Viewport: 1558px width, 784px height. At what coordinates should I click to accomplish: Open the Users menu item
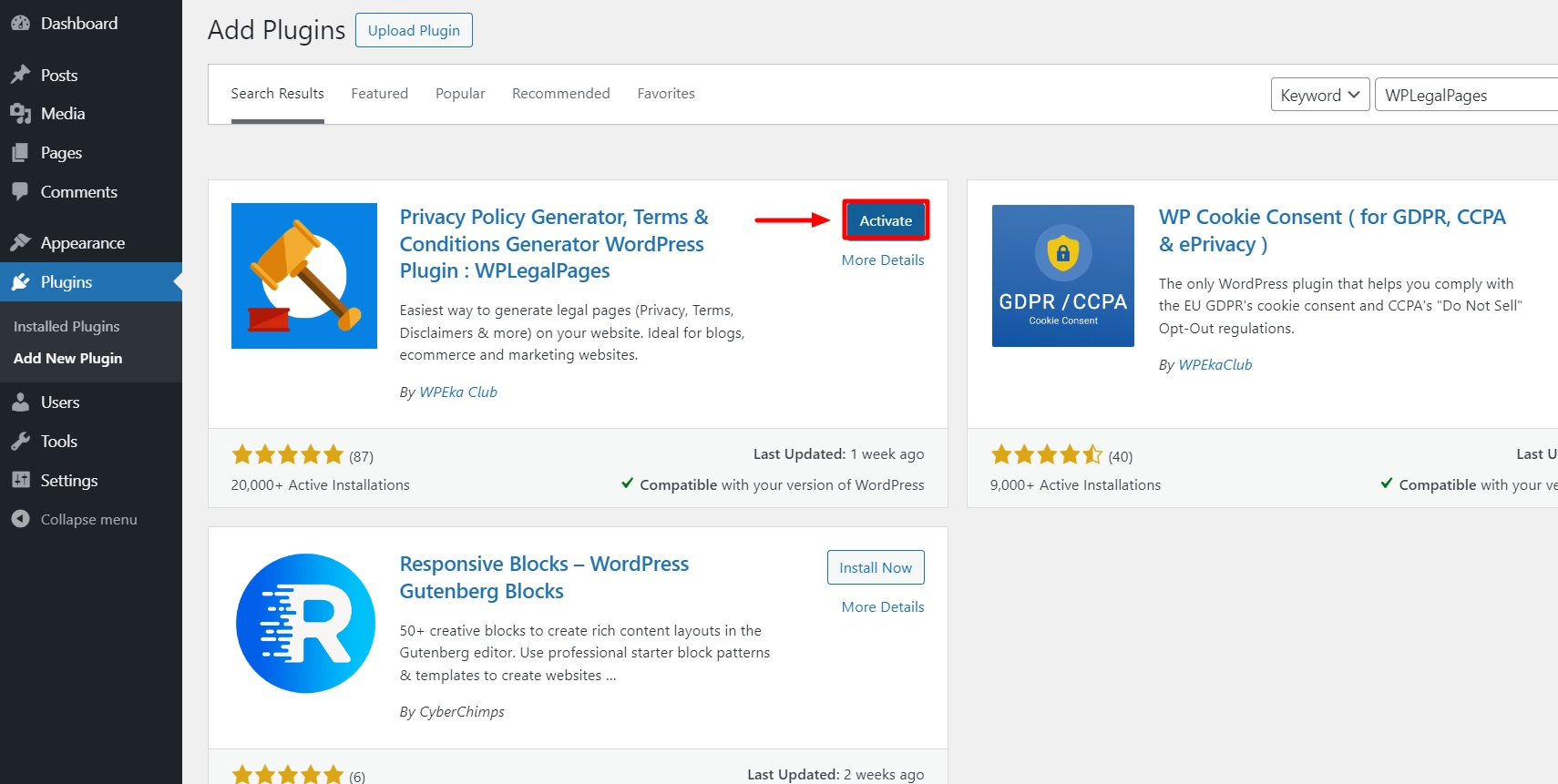point(91,402)
